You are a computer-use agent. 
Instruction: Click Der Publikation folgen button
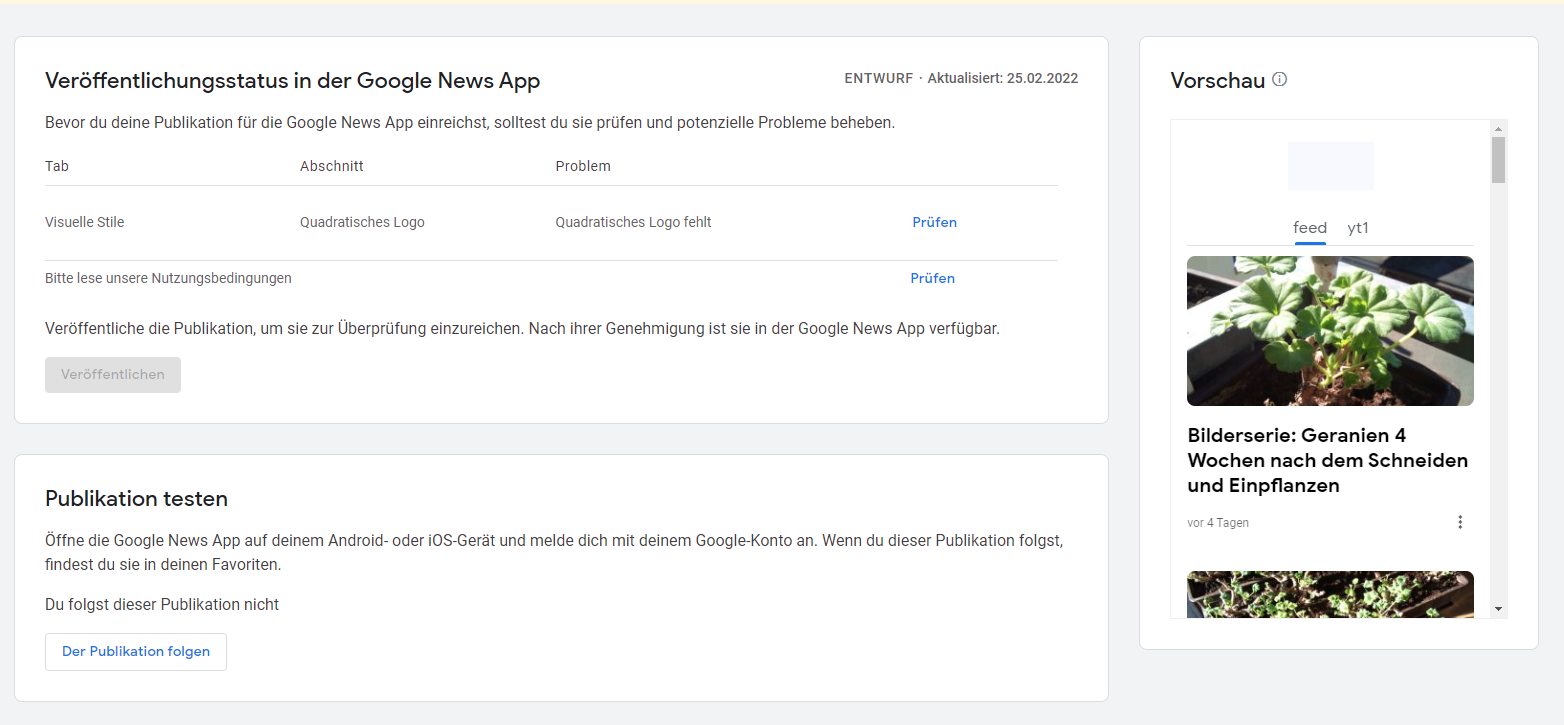click(136, 652)
